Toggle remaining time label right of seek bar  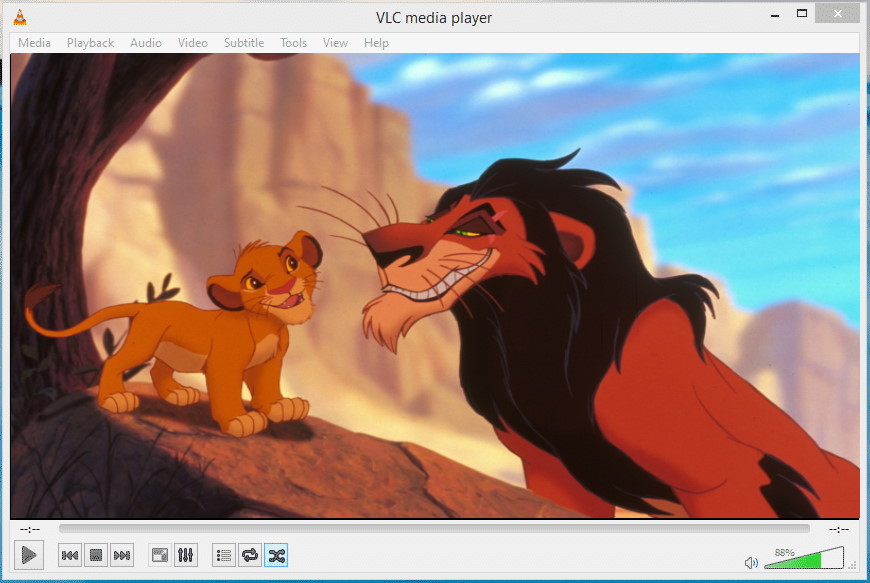tap(838, 529)
